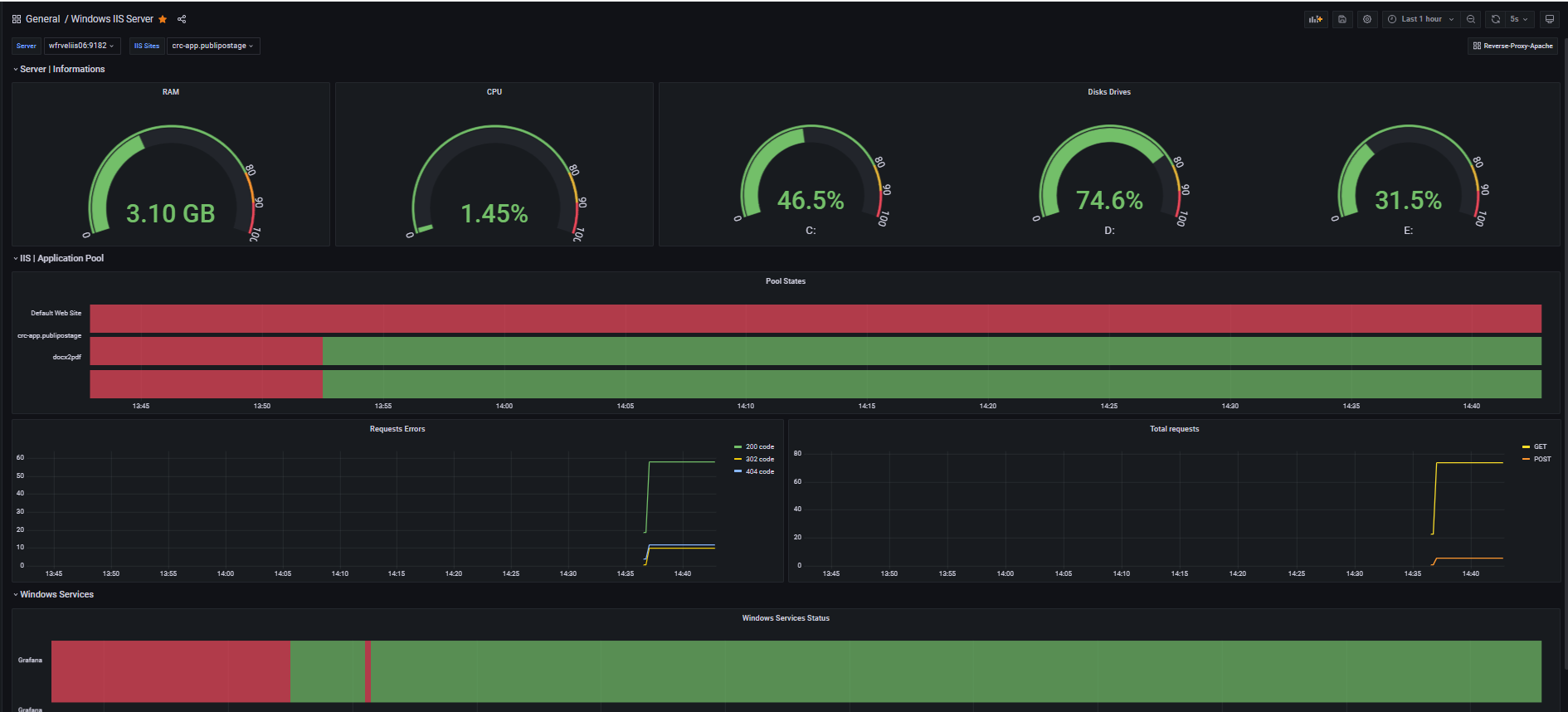
Task: Zoom out the time range
Action: [x=1471, y=19]
